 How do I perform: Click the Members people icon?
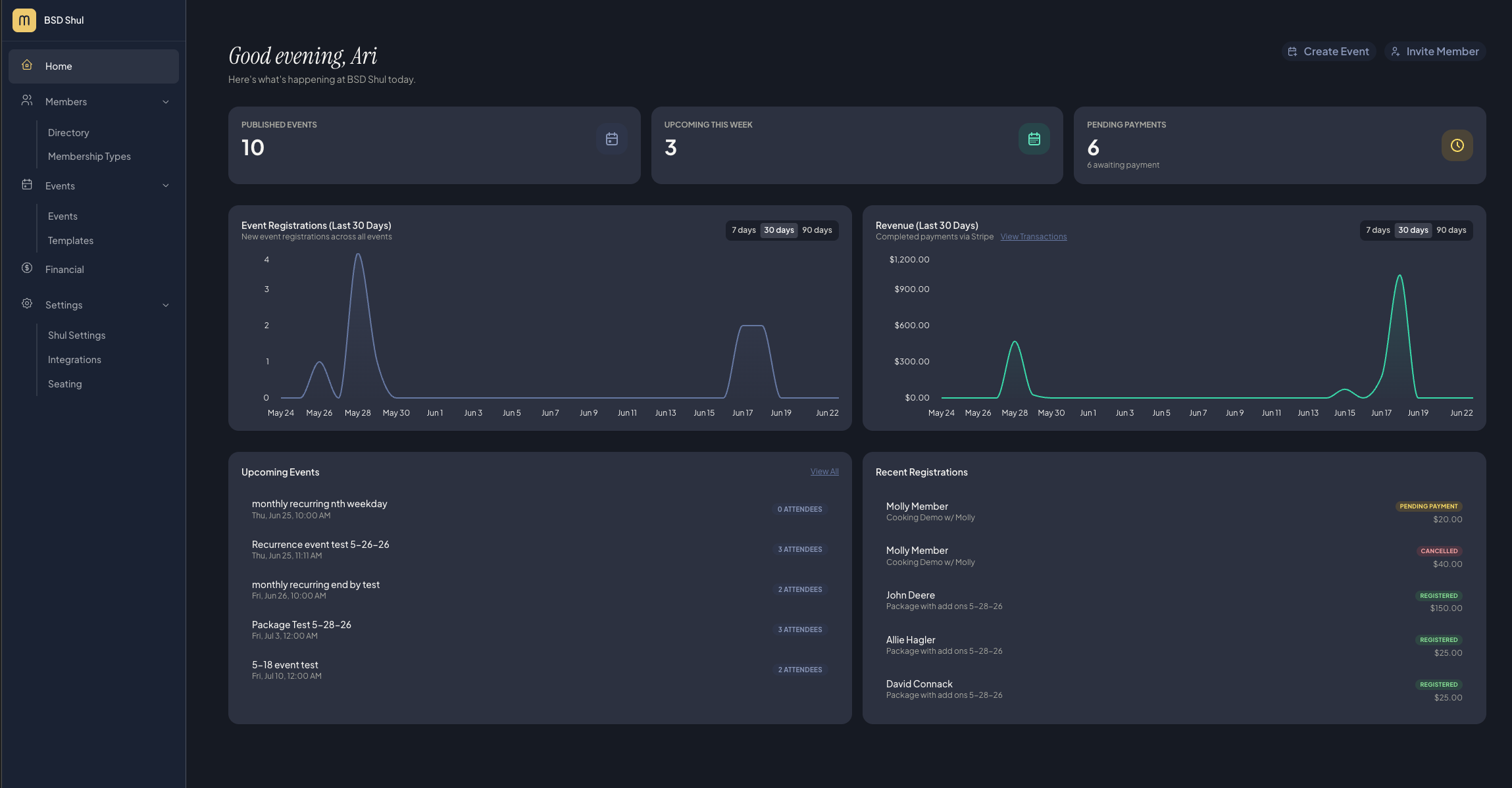point(27,101)
